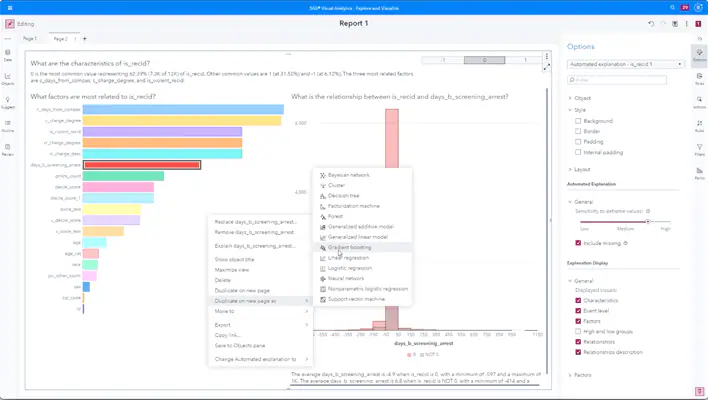Screen dimensions: 708x400
Task: Check High and low groups
Action: tap(578, 331)
